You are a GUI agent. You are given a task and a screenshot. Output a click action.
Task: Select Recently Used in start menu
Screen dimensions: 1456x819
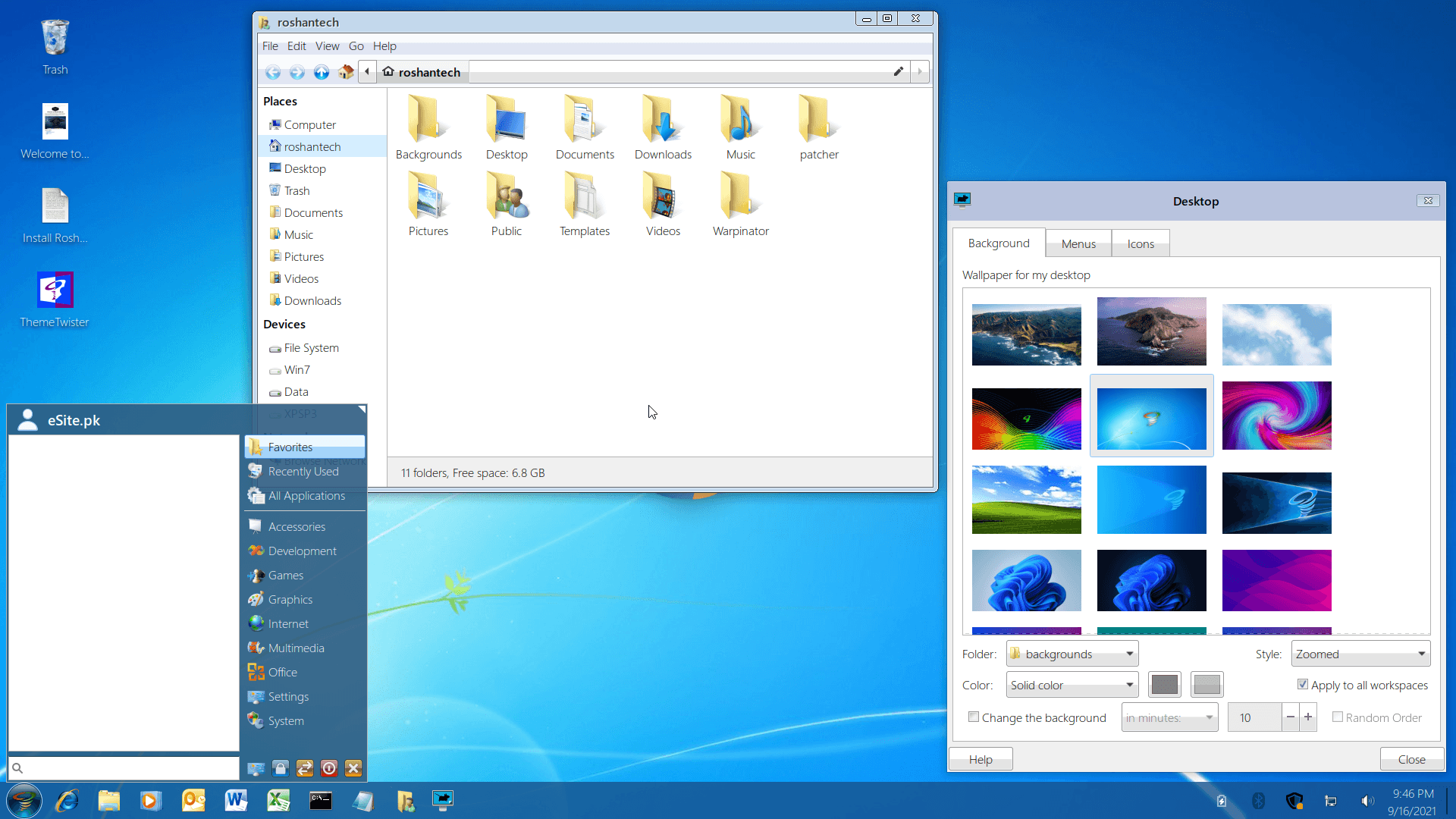[x=306, y=471]
